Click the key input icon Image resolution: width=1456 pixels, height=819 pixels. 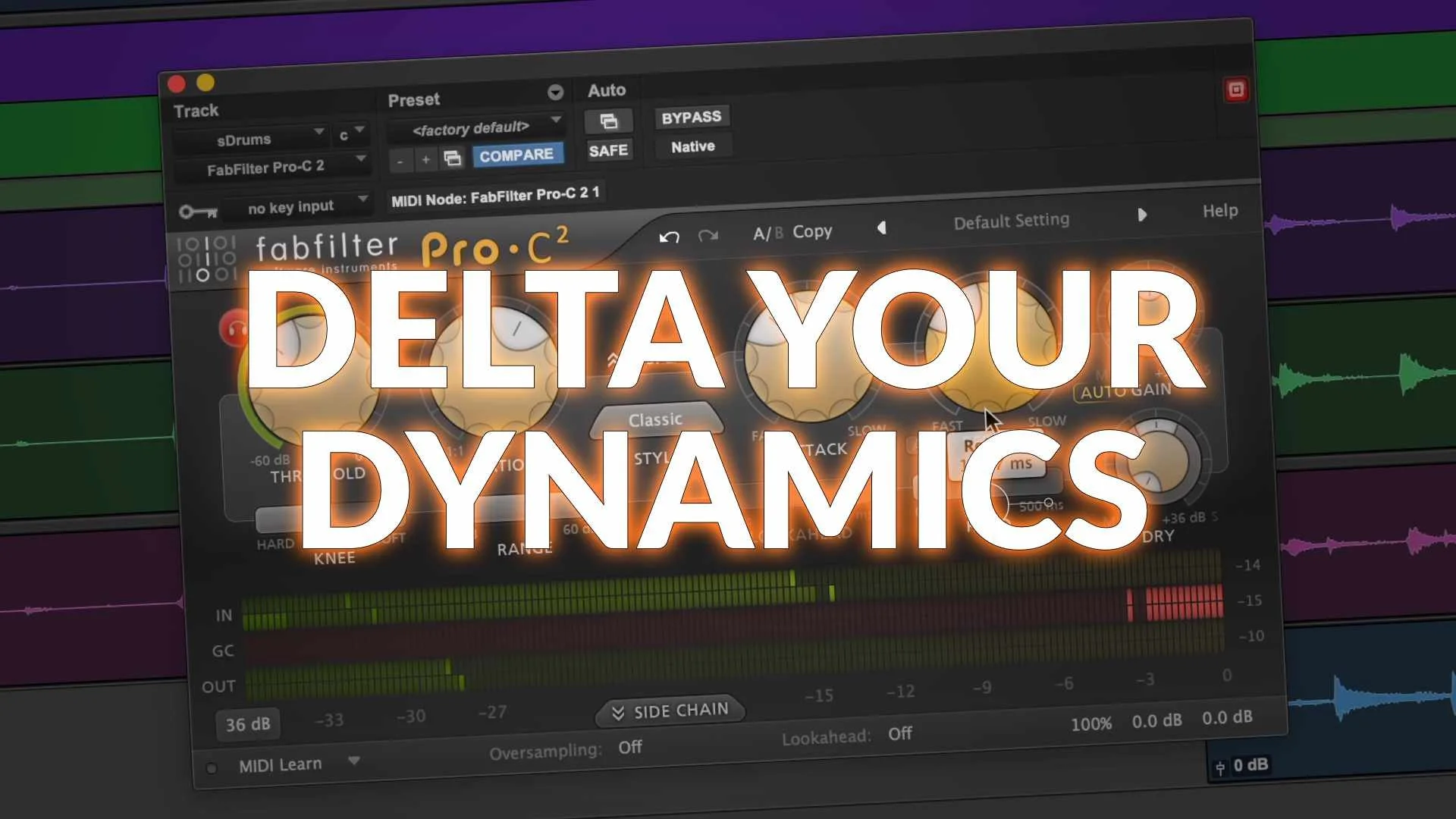click(x=198, y=212)
